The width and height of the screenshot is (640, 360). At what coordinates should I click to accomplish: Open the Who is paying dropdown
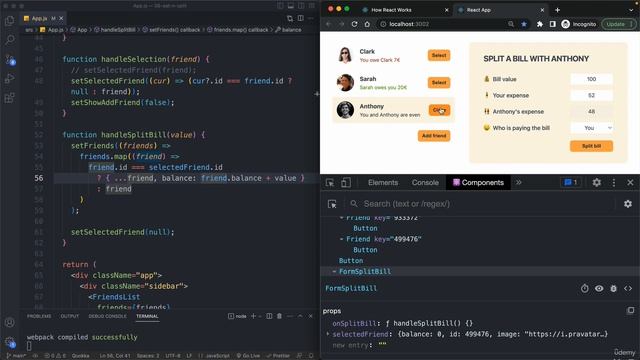(591, 128)
